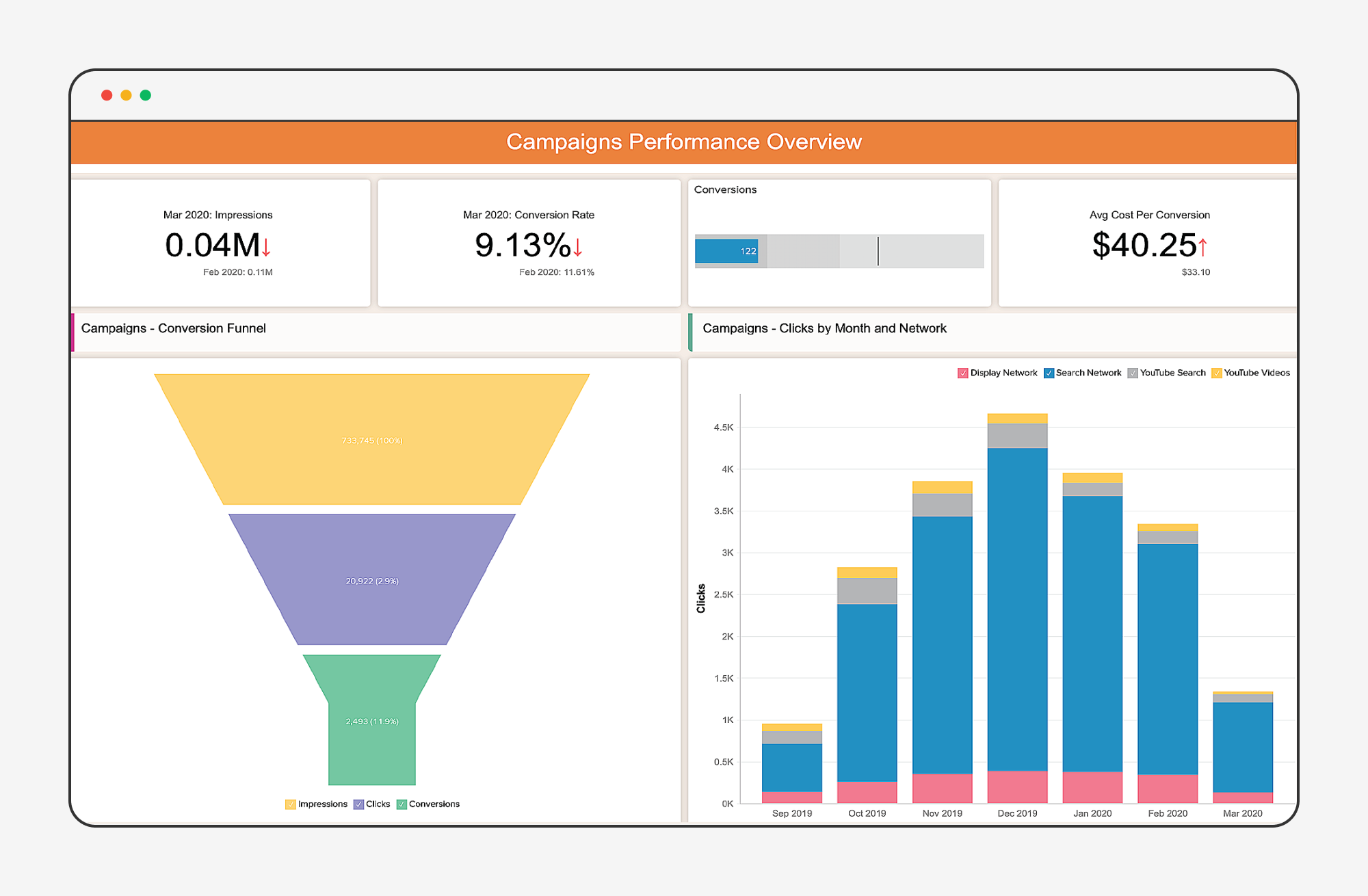Click the Feb 2020 x-axis label
The image size is (1368, 896).
point(1168,813)
